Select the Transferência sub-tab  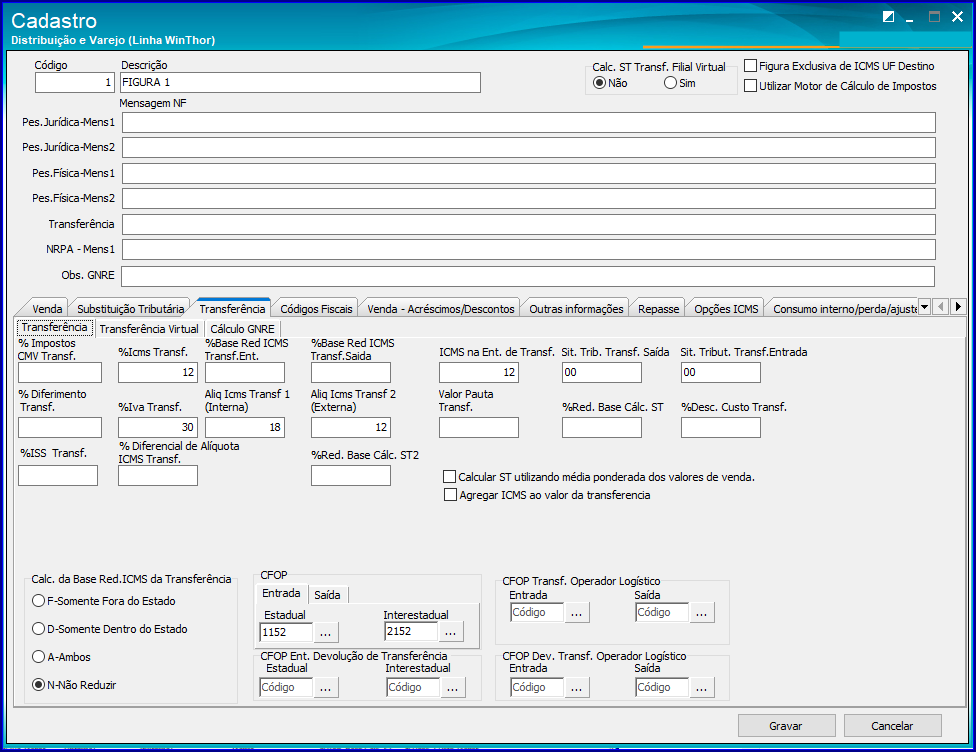55,327
